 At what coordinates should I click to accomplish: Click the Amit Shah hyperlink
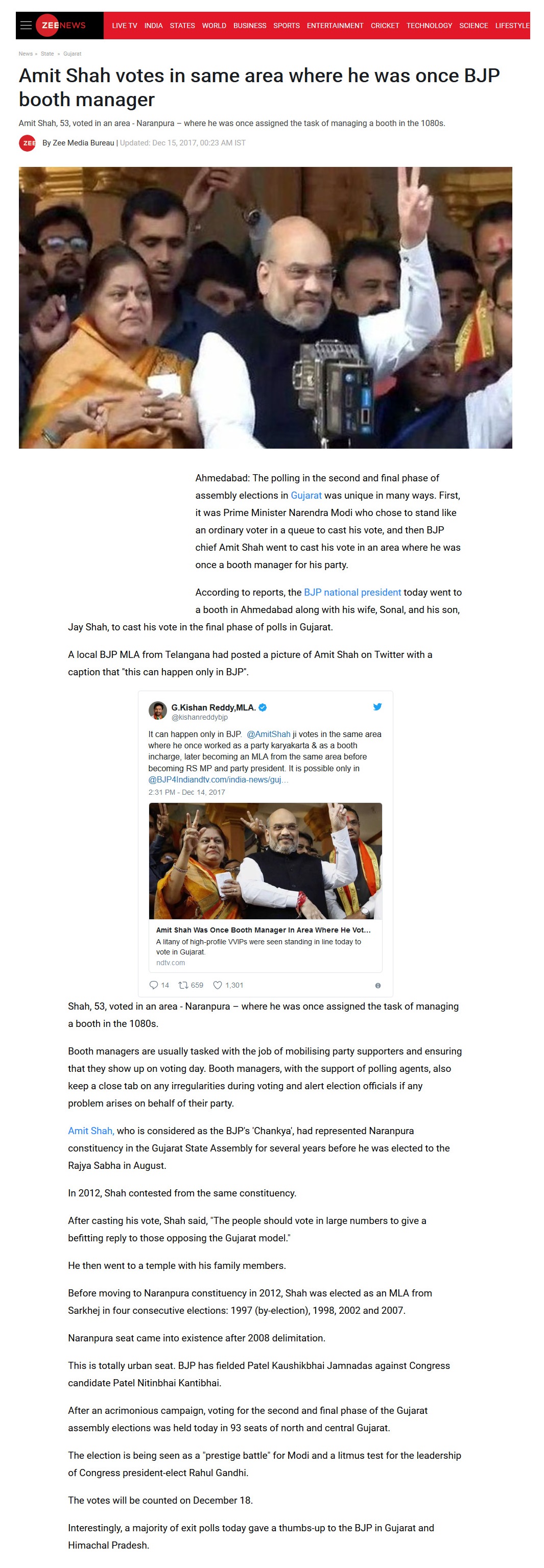(91, 1131)
